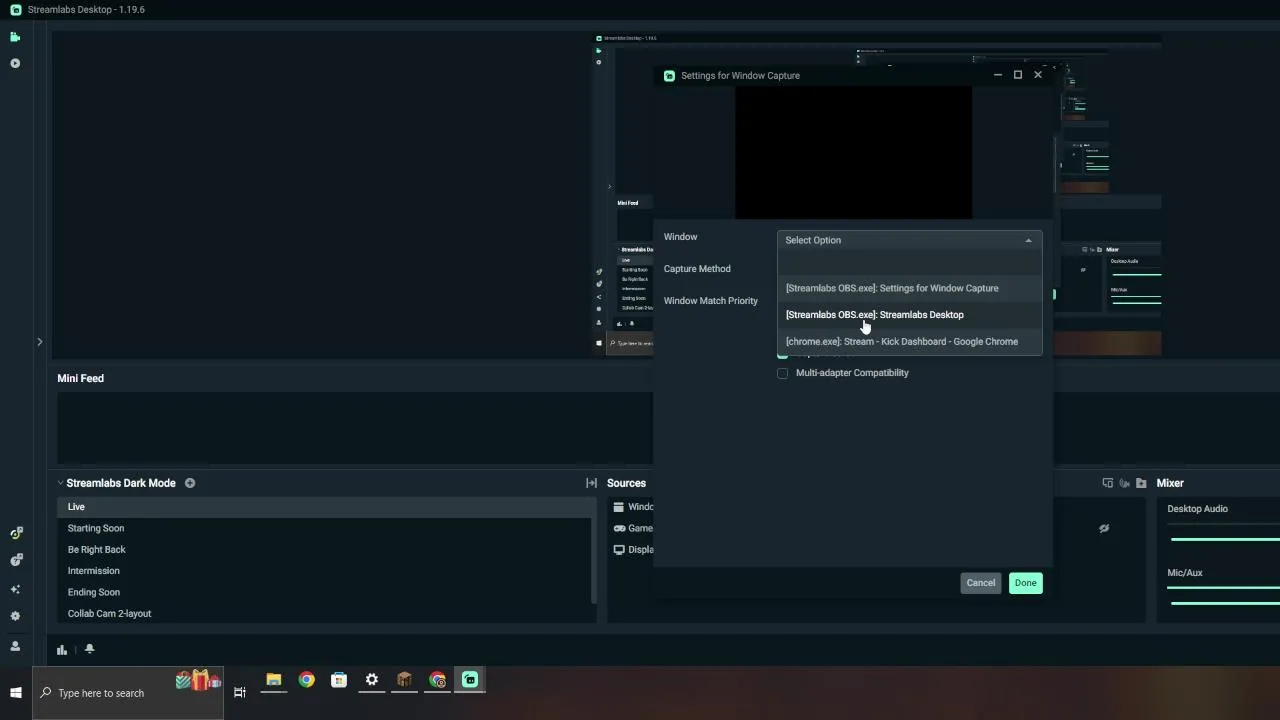Click the blank first dropdown option
The height and width of the screenshot is (720, 1280).
click(x=909, y=263)
